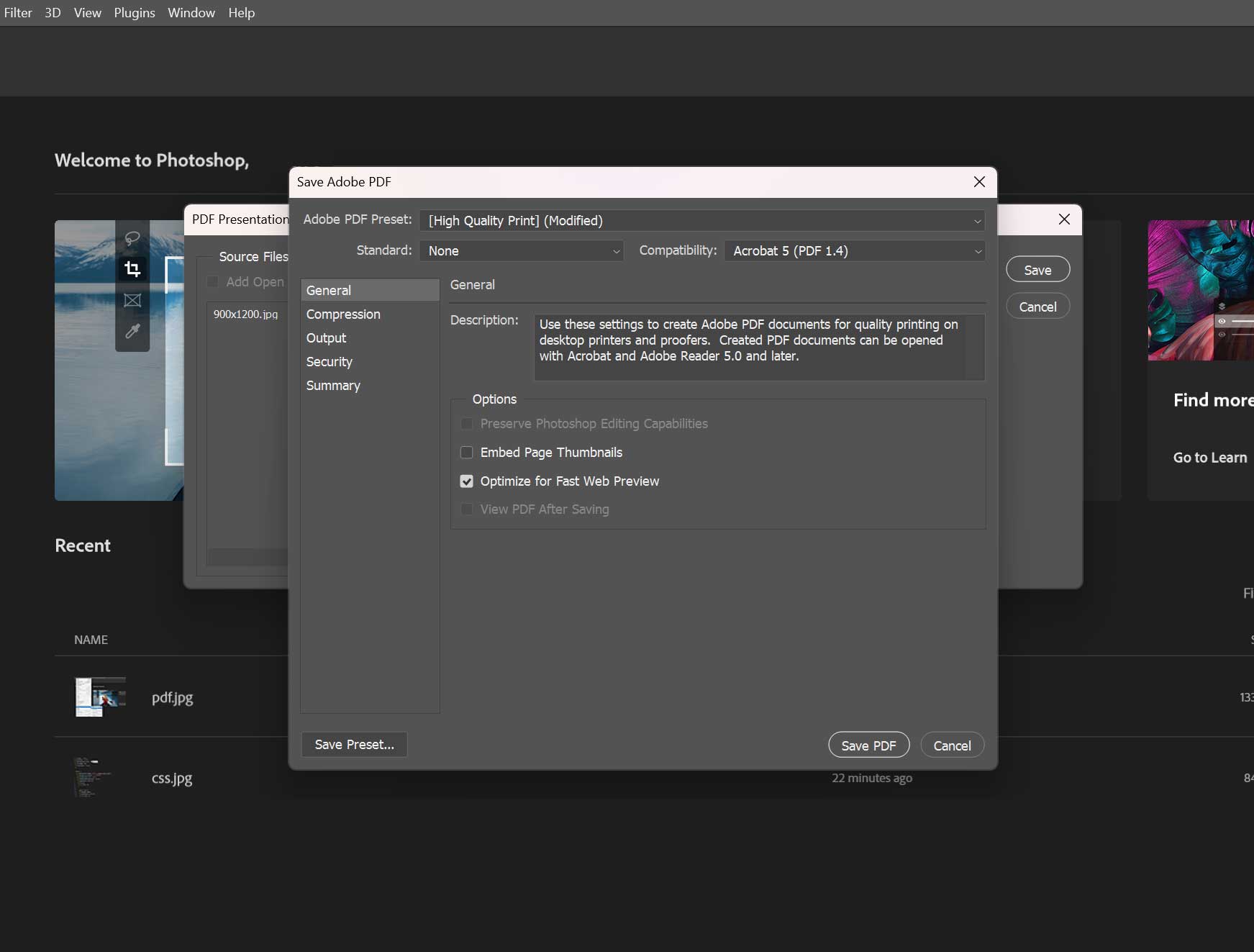Screen dimensions: 1254x952
Task: Open the Filter menu
Action: coord(18,13)
